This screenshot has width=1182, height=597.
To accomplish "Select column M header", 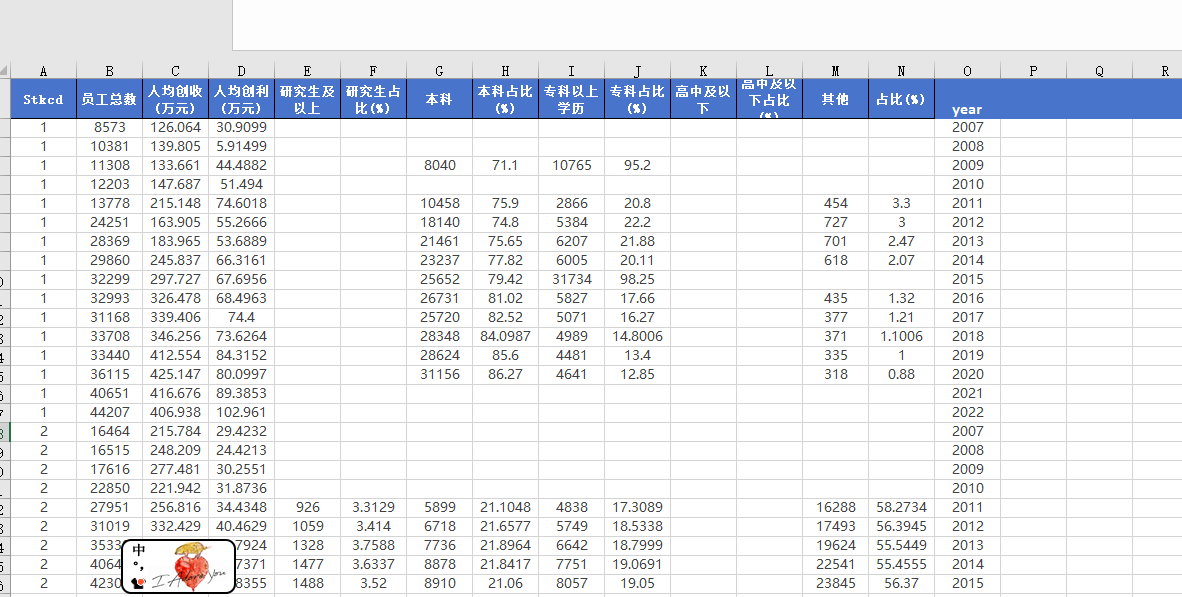I will click(835, 71).
